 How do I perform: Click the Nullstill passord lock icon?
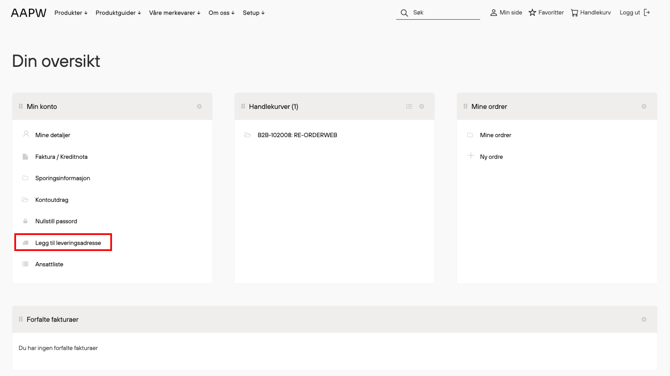(x=25, y=221)
